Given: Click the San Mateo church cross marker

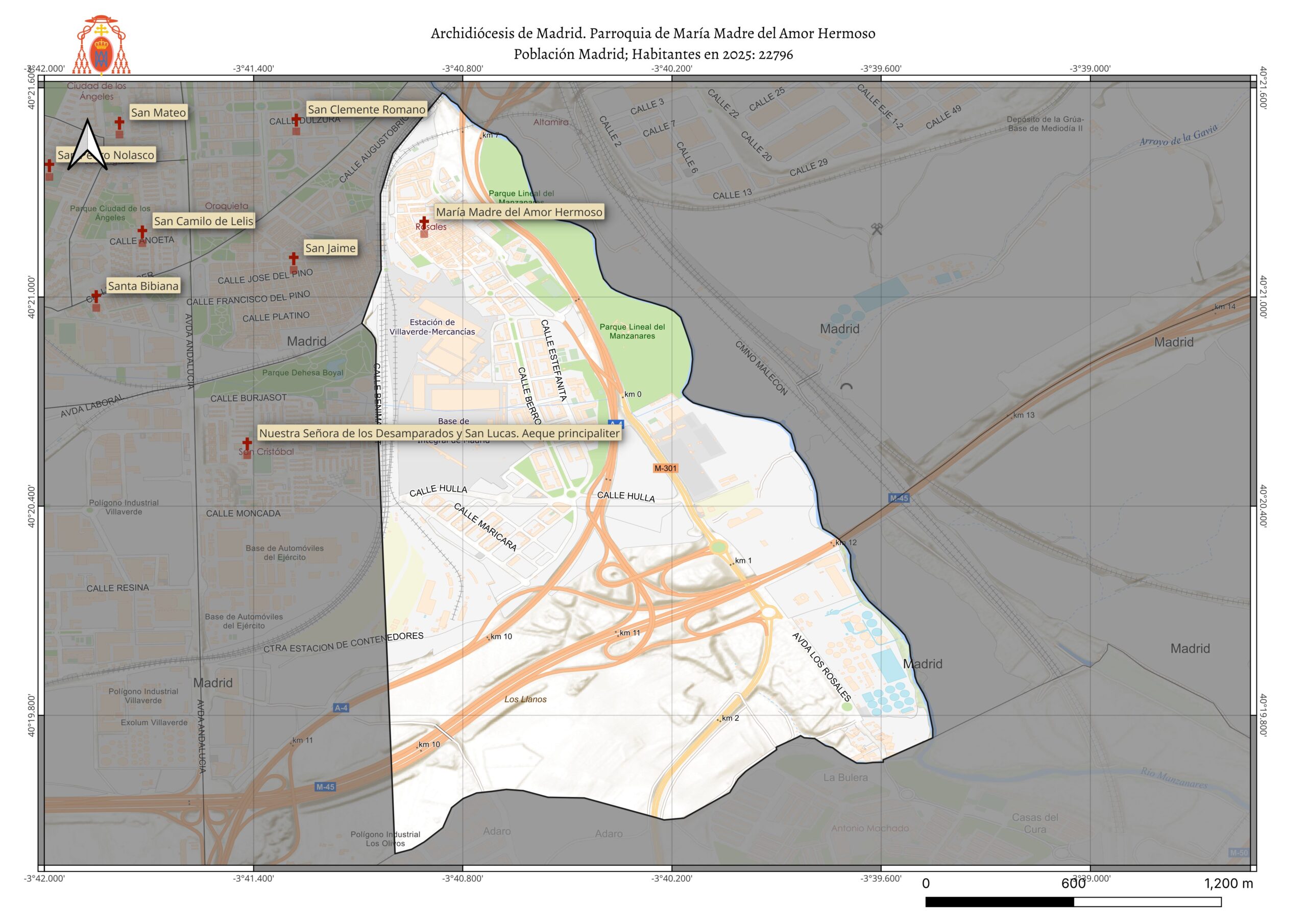Looking at the screenshot, I should (x=119, y=124).
